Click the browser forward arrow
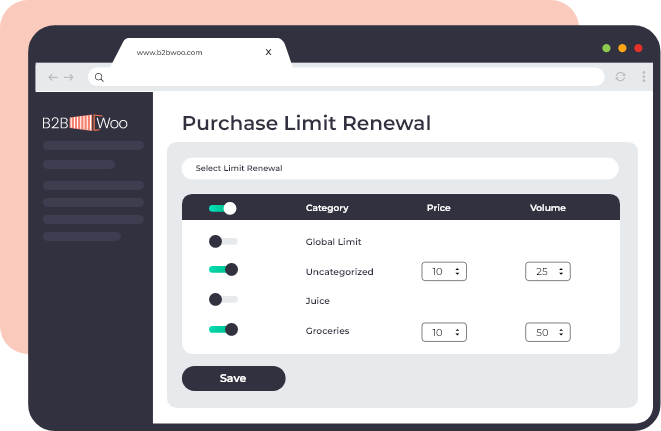This screenshot has width=661, height=431. click(69, 77)
